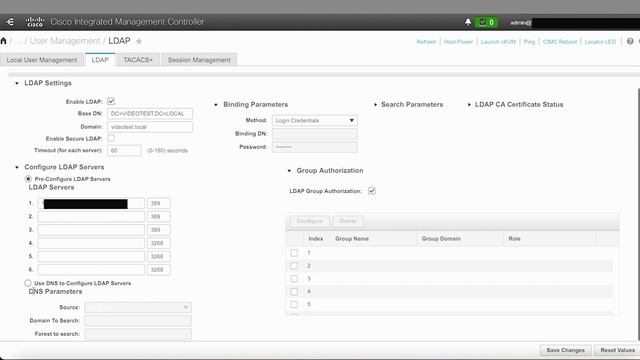Click the binding Password field
This screenshot has width=640, height=360.
point(315,147)
